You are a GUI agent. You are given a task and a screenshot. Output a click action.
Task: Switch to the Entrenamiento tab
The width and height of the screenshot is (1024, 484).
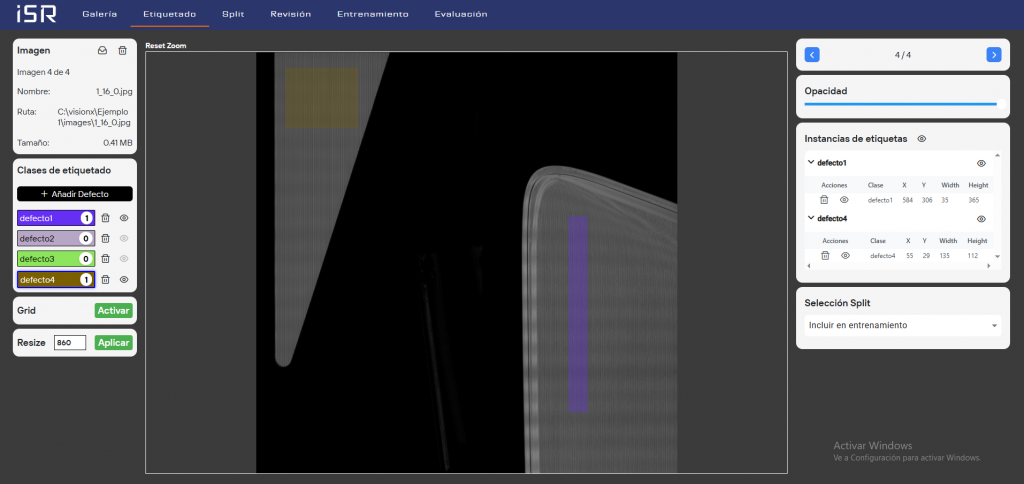point(372,15)
